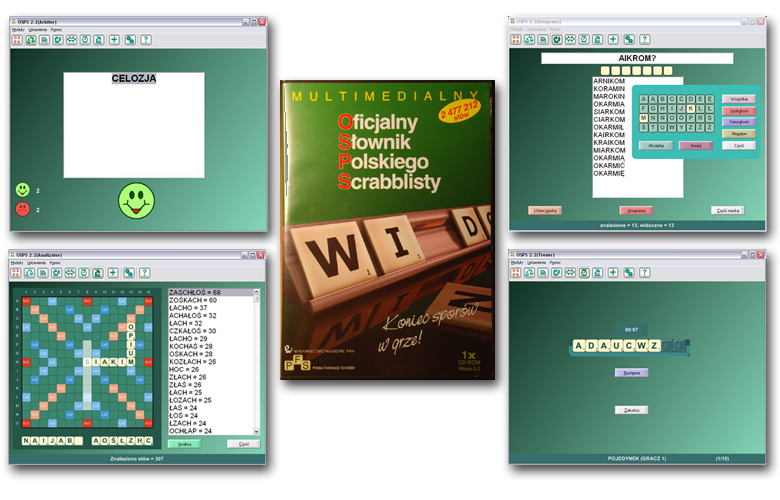Toggle the highlighted letter M in the Anagramy letter grid
The image size is (780, 500).
pyautogui.click(x=644, y=118)
